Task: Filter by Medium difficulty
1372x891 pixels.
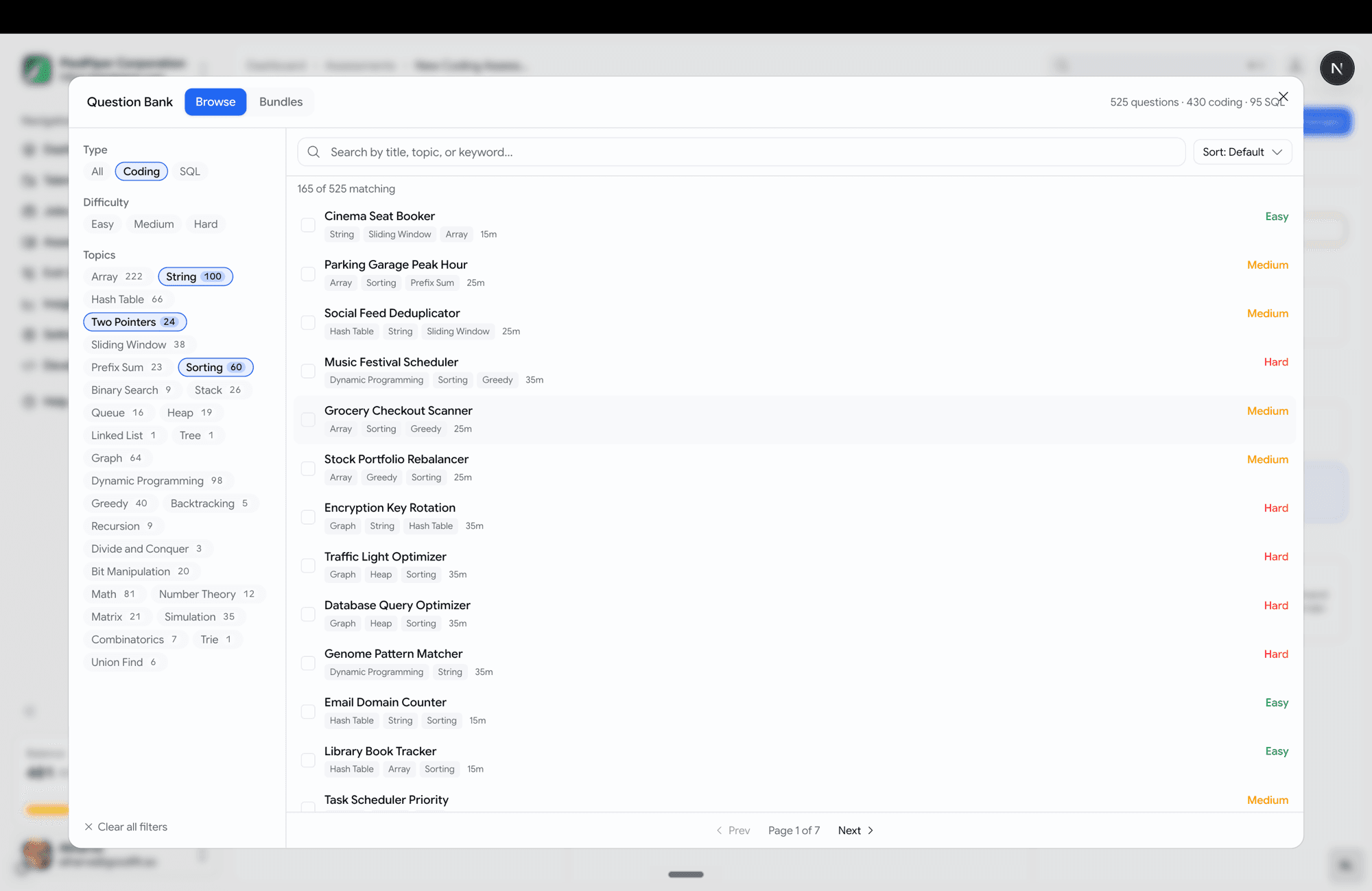Action: click(x=154, y=224)
